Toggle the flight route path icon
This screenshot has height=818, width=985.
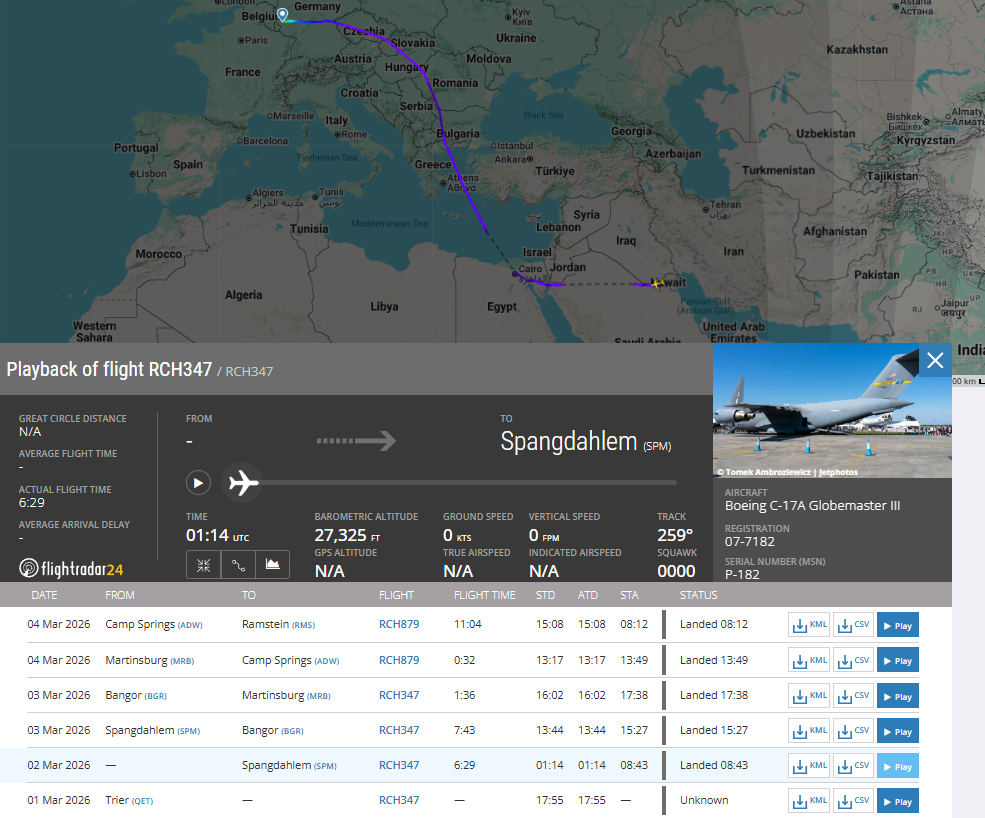pyautogui.click(x=238, y=565)
